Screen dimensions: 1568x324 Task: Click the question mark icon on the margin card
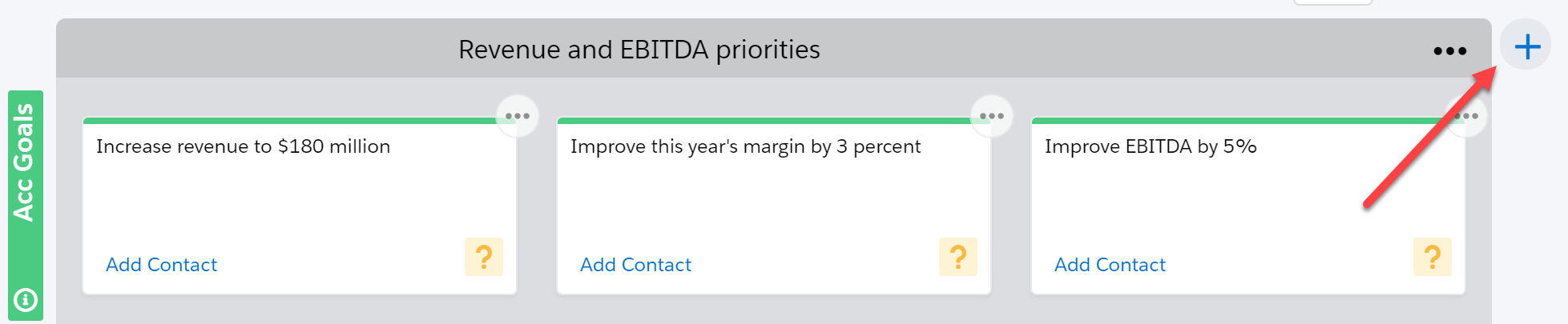[x=958, y=257]
